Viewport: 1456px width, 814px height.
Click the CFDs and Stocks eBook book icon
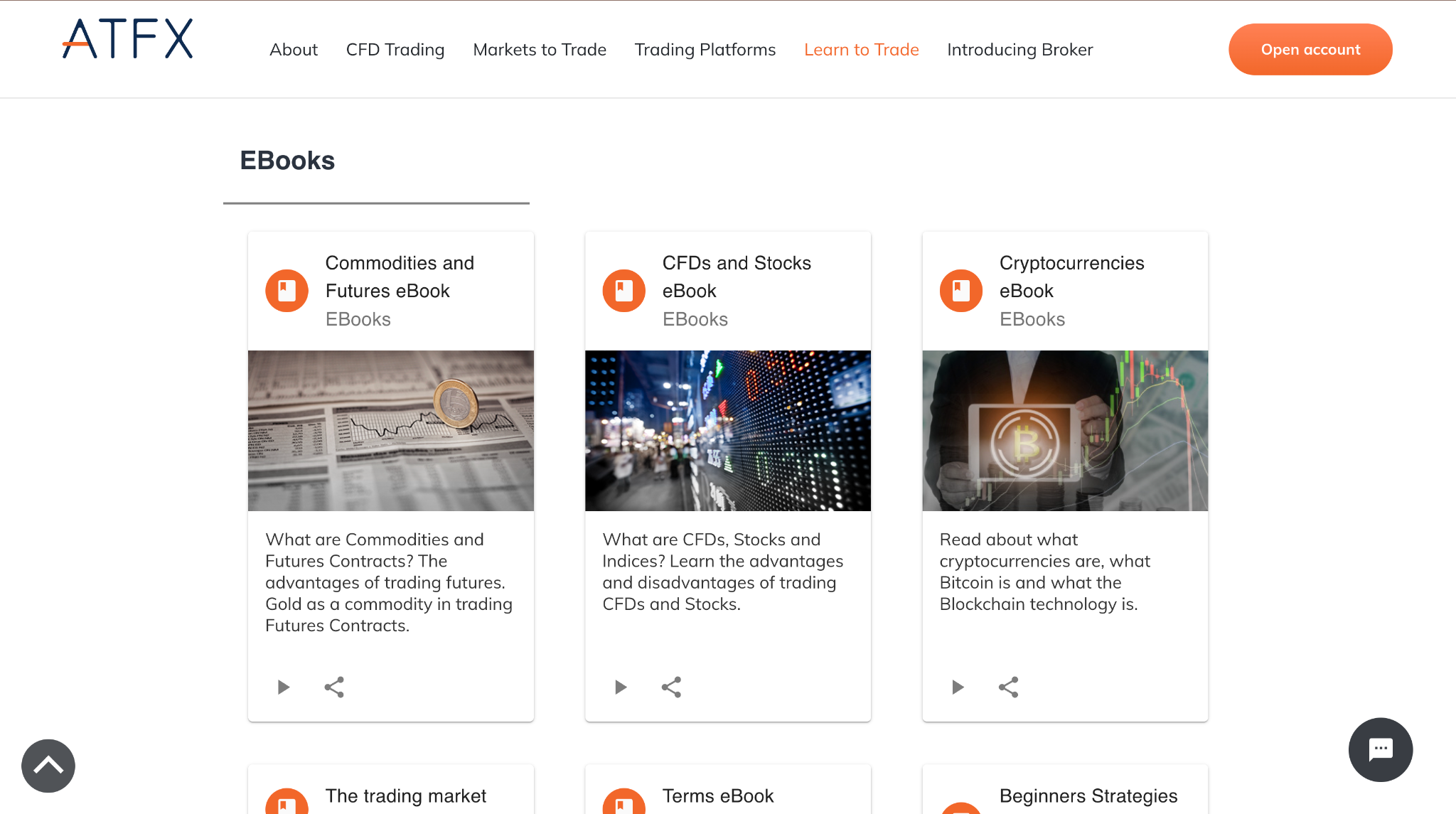pos(623,291)
